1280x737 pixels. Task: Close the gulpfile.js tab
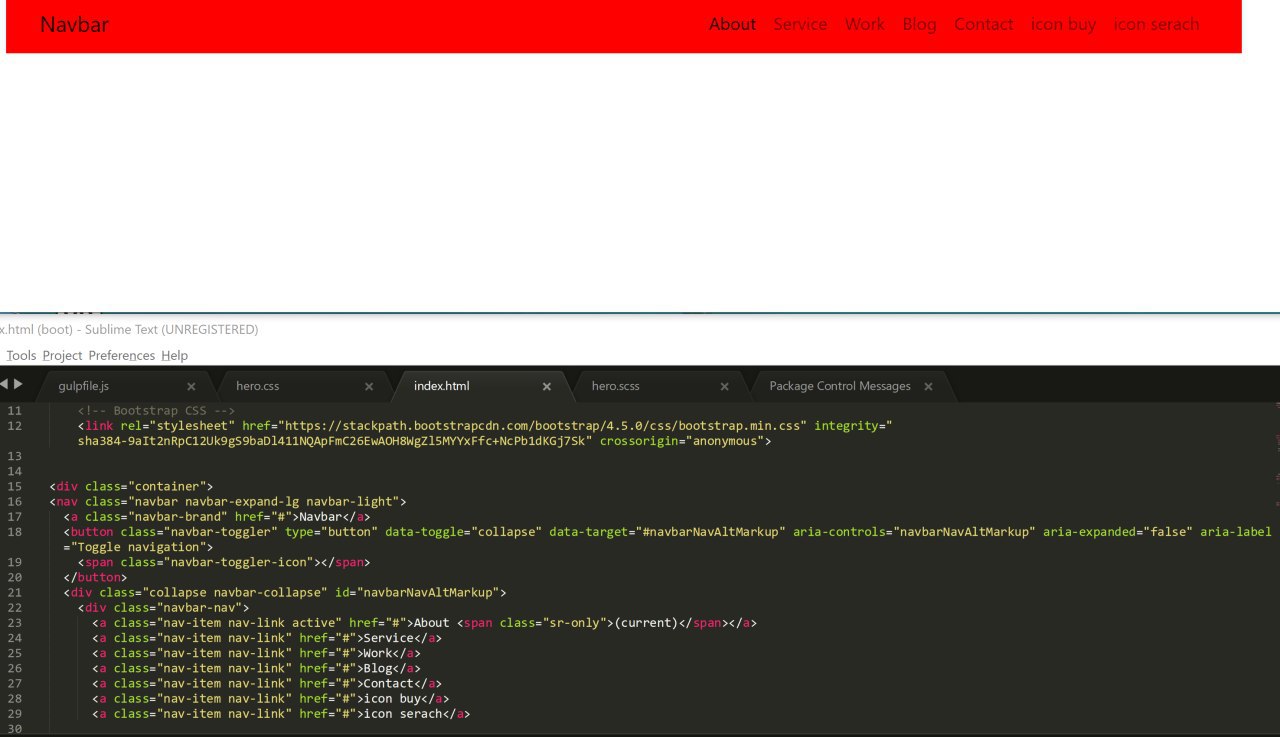[191, 387]
